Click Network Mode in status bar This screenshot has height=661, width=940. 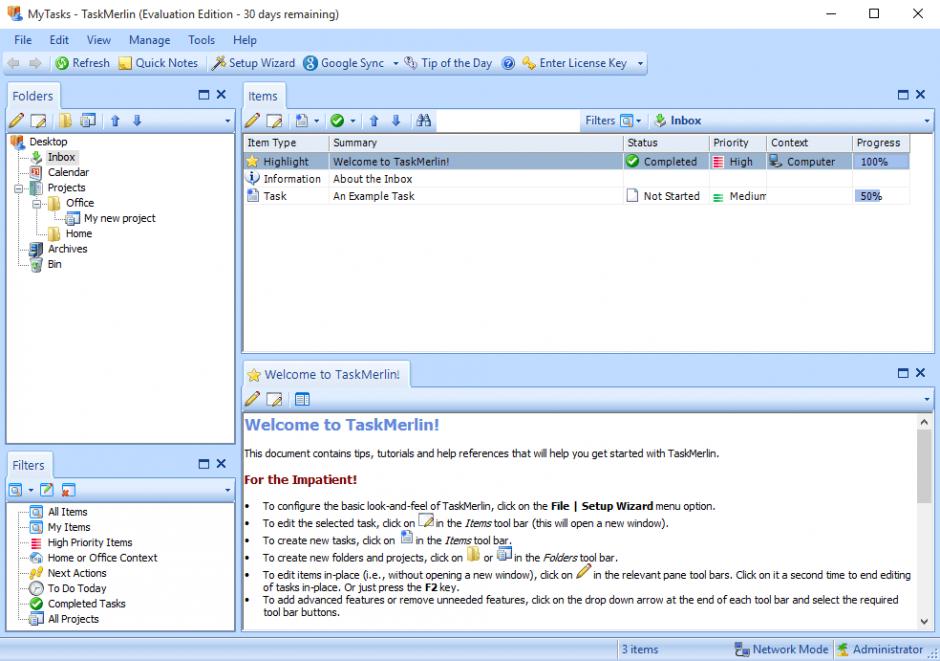pyautogui.click(x=782, y=649)
